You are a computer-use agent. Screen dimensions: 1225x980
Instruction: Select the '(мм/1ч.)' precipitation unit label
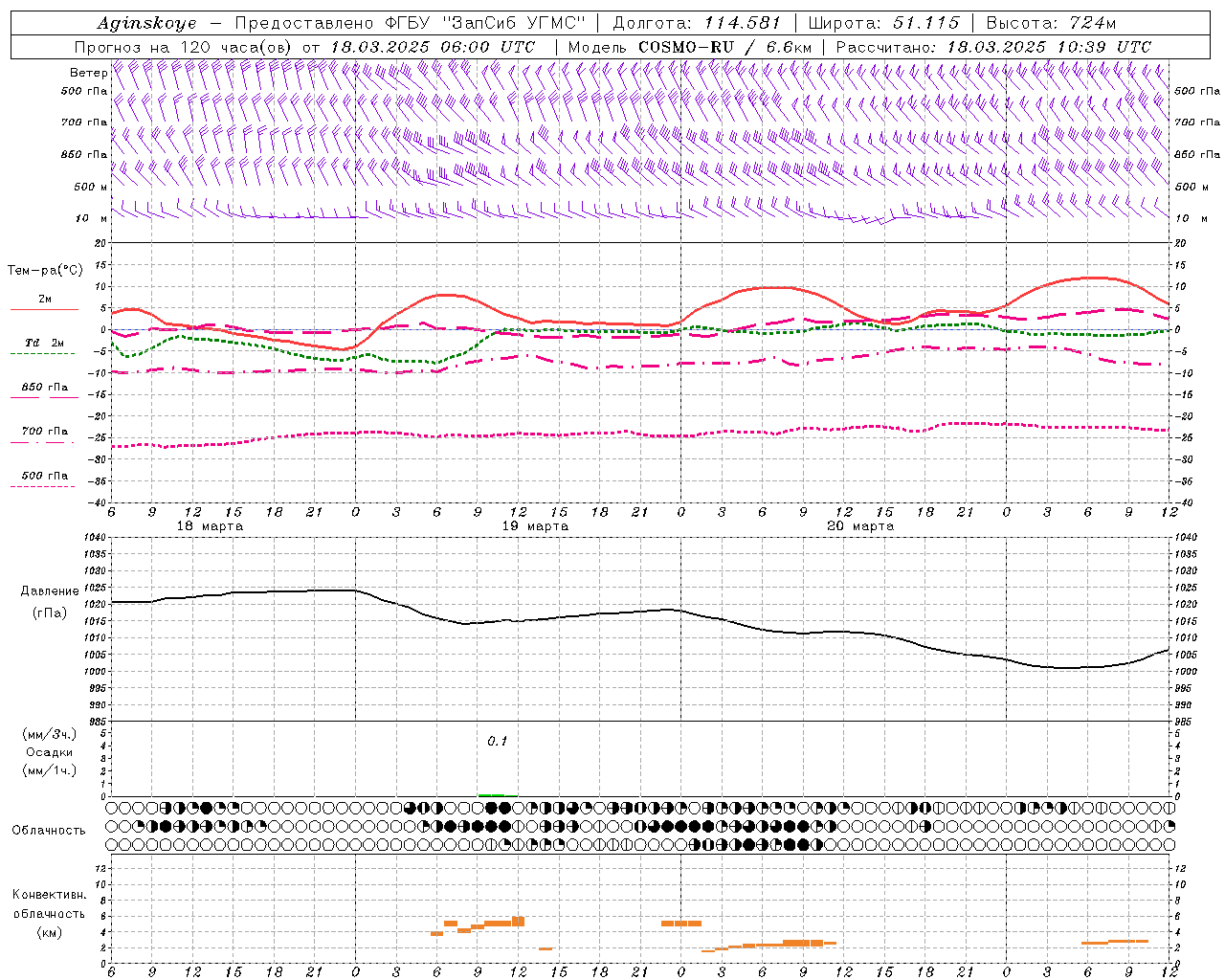coord(50,770)
